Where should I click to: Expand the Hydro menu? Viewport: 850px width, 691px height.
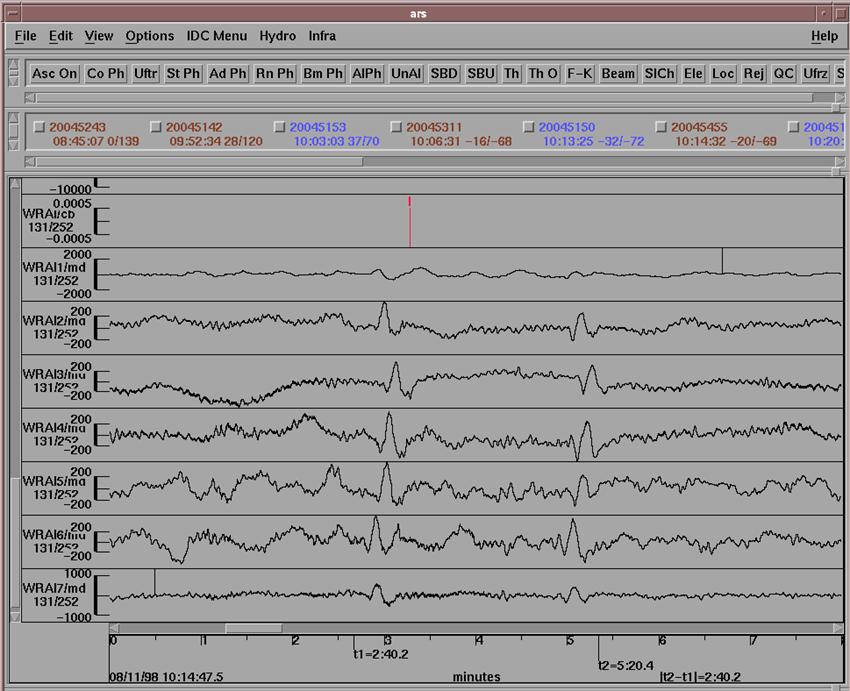277,36
